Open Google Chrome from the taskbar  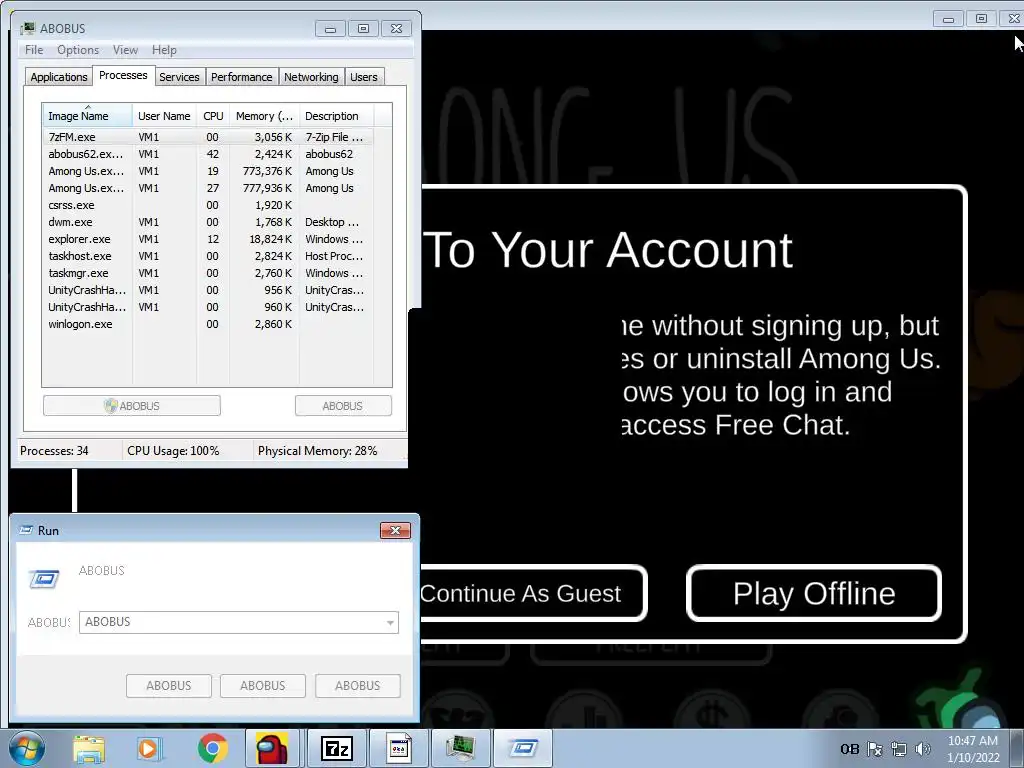click(x=212, y=749)
